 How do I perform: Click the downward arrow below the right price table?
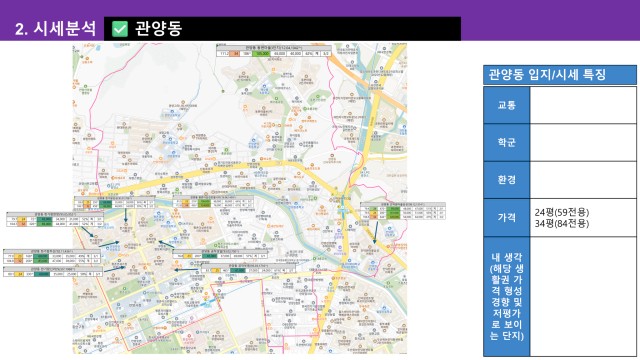pos(376,233)
